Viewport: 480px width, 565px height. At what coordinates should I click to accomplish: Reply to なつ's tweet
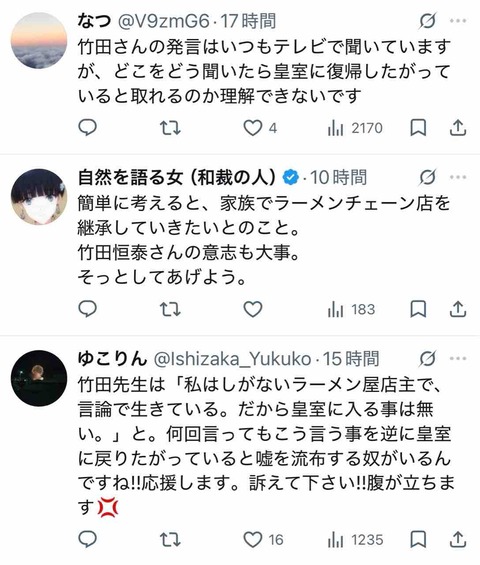(88, 128)
